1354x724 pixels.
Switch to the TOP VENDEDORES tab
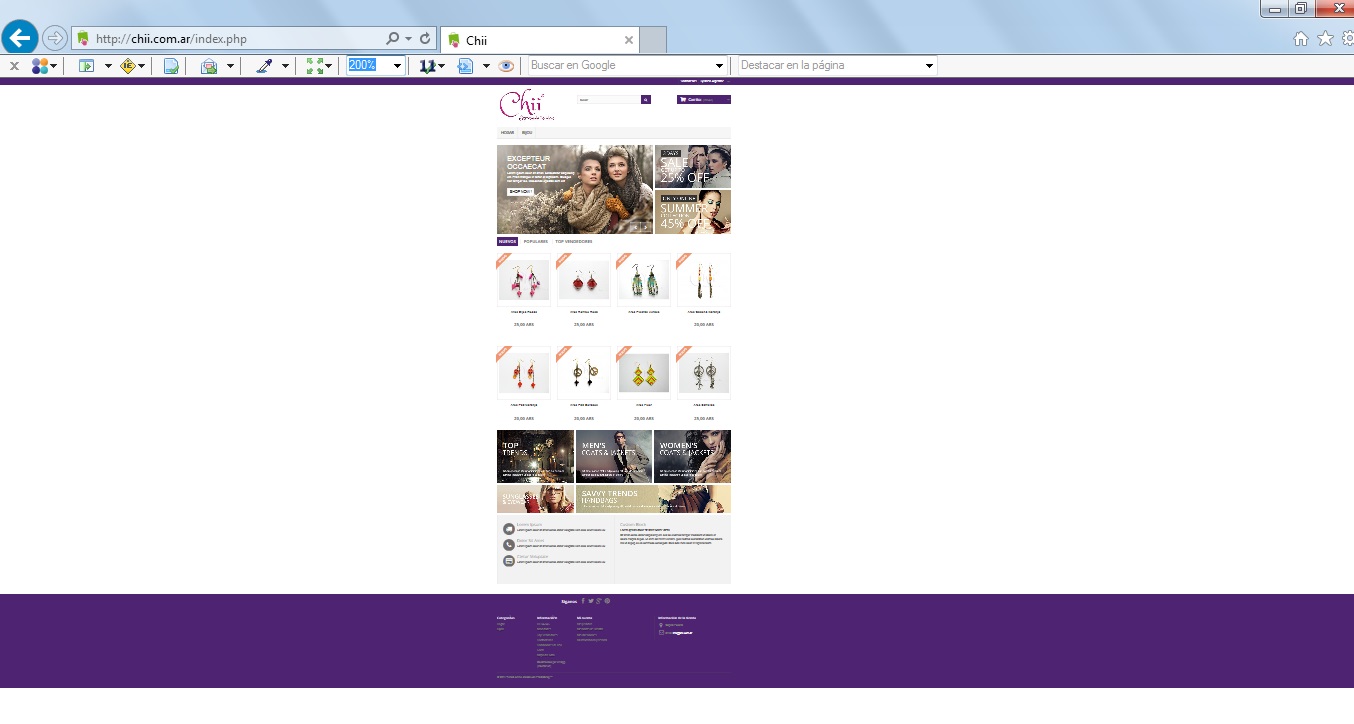pyautogui.click(x=574, y=241)
